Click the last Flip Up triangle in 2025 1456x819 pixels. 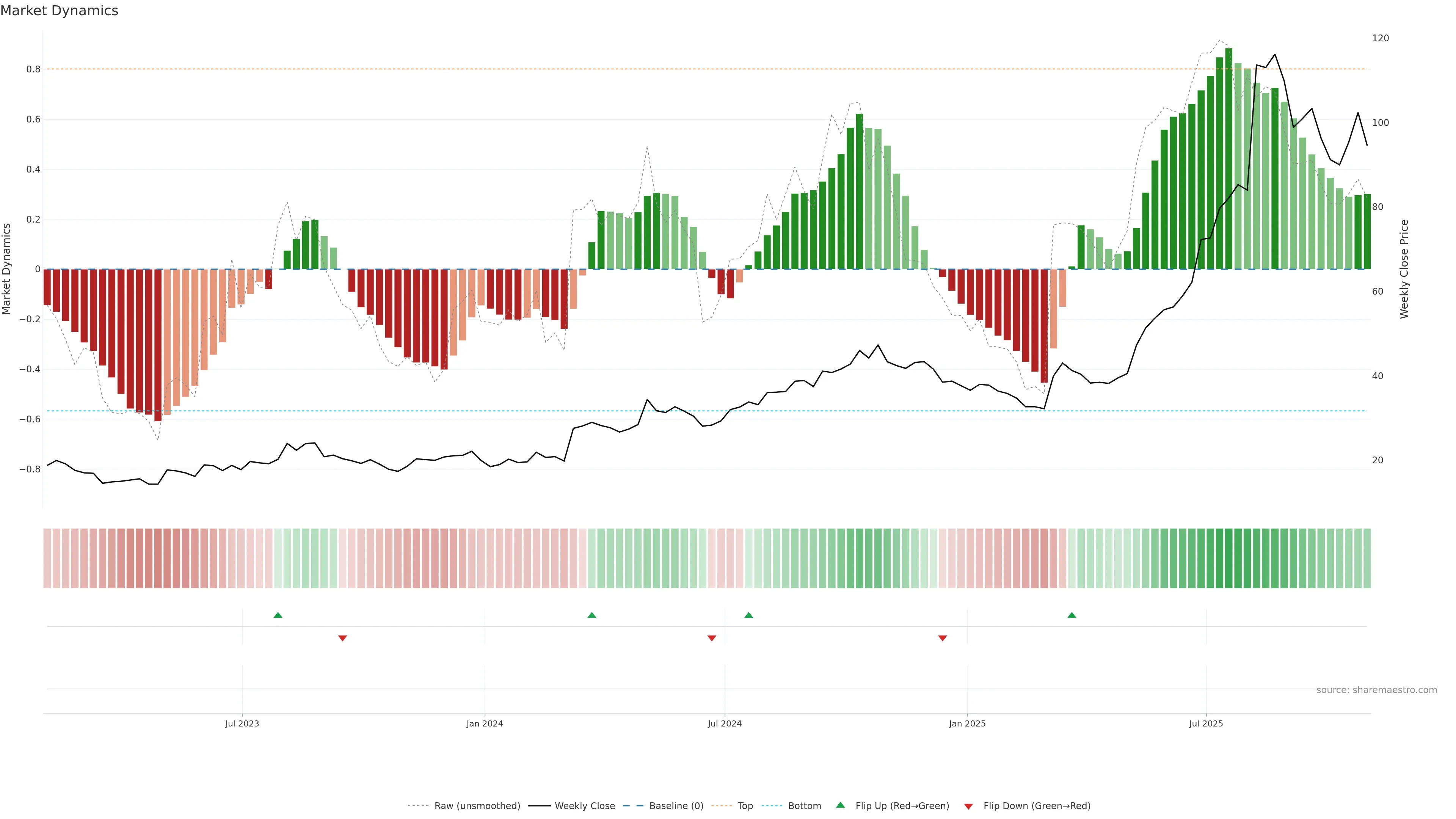click(1072, 615)
